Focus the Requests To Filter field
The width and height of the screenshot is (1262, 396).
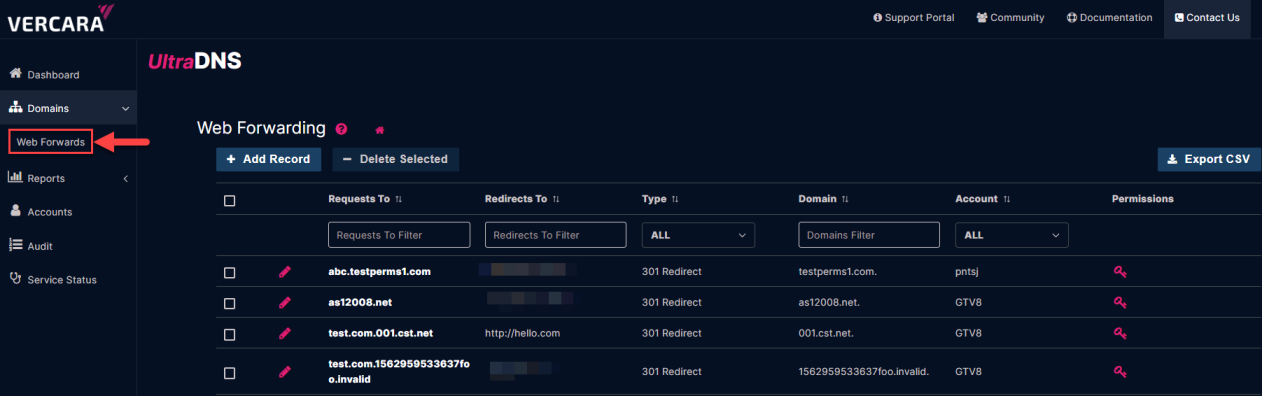[399, 235]
